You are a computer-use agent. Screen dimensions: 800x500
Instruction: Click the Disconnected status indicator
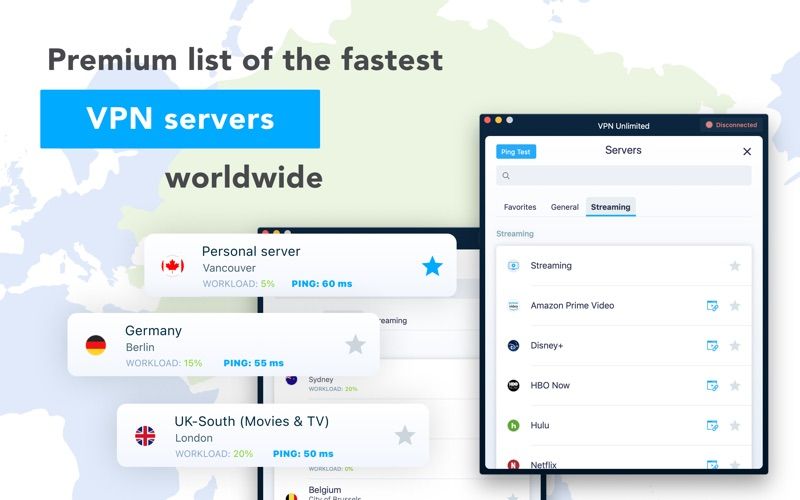point(732,124)
